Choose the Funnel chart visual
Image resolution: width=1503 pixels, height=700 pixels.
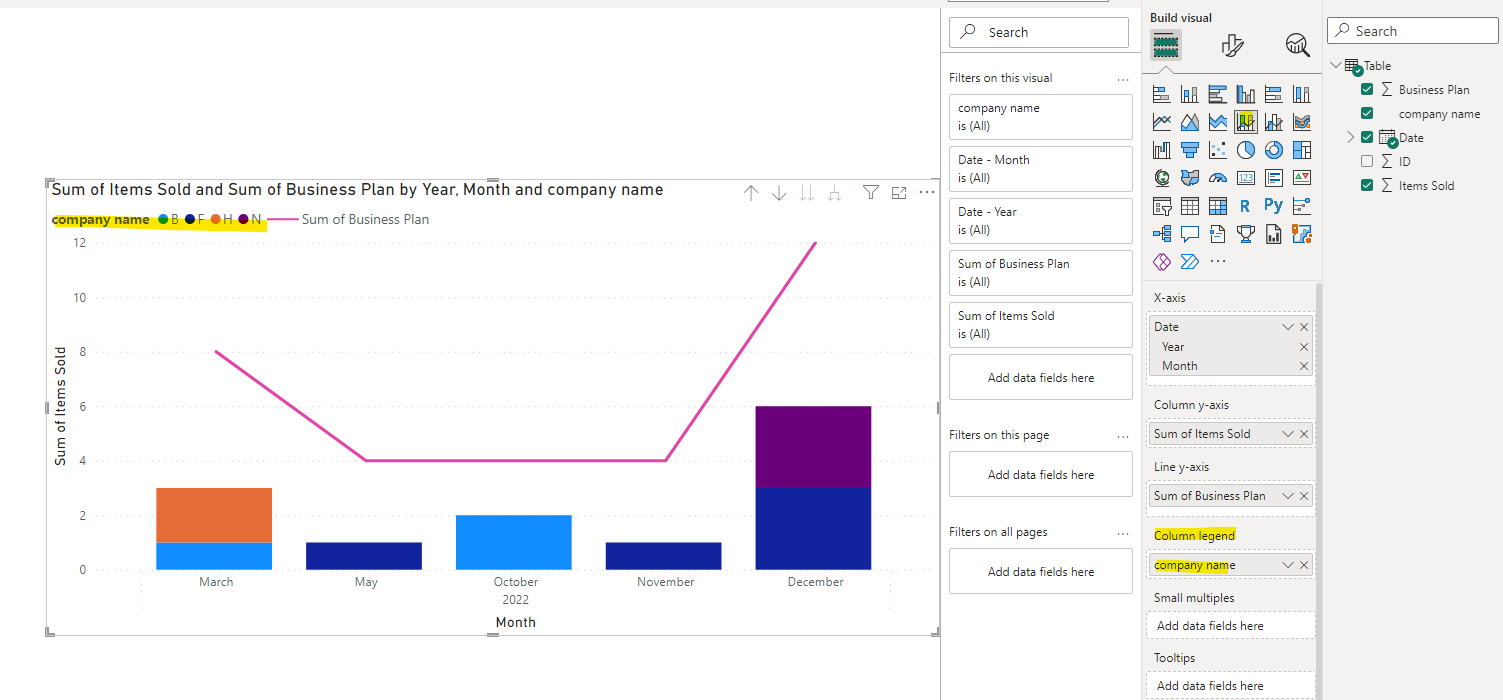pos(1190,150)
